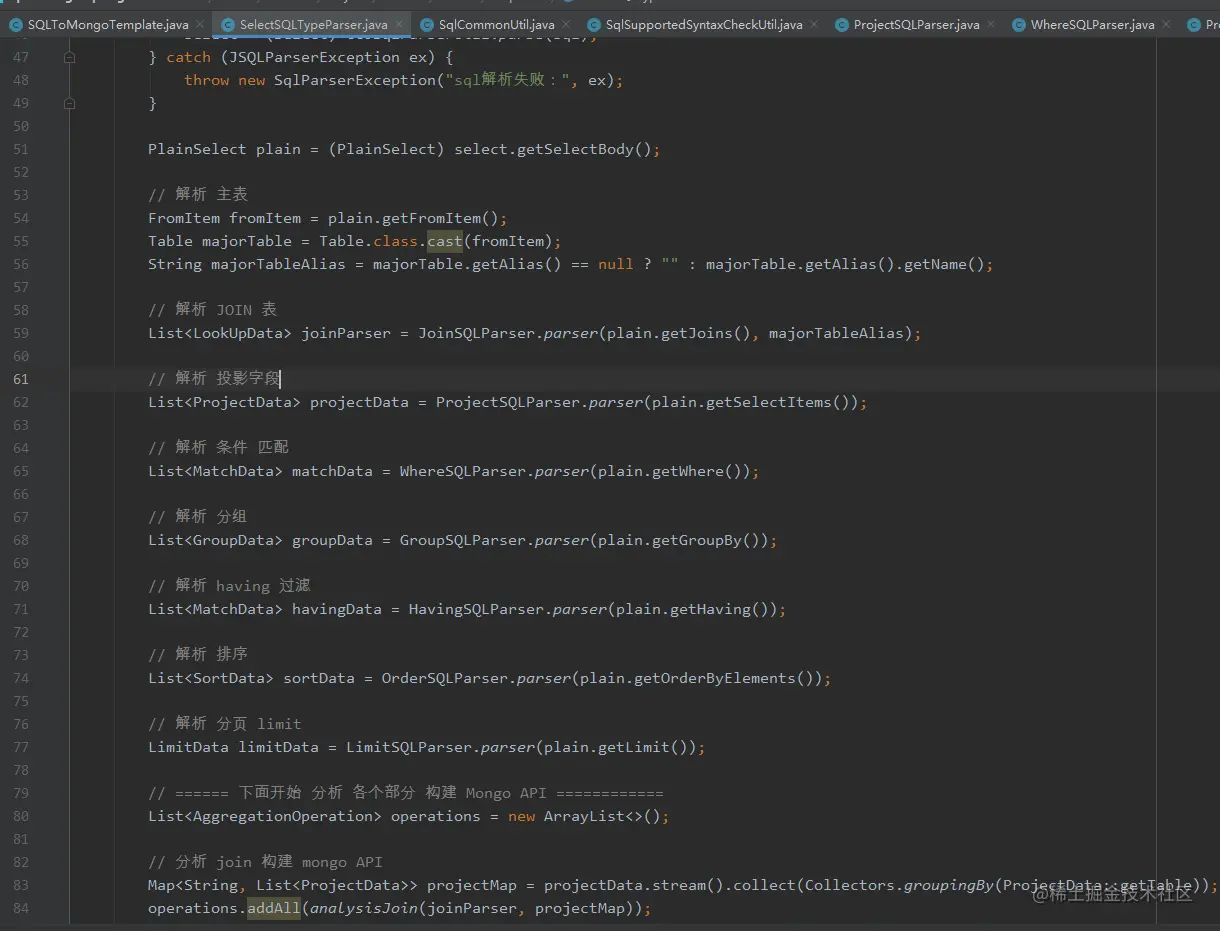Click the comment '// 解析 having 过滤'
The height and width of the screenshot is (931, 1220).
coord(230,586)
